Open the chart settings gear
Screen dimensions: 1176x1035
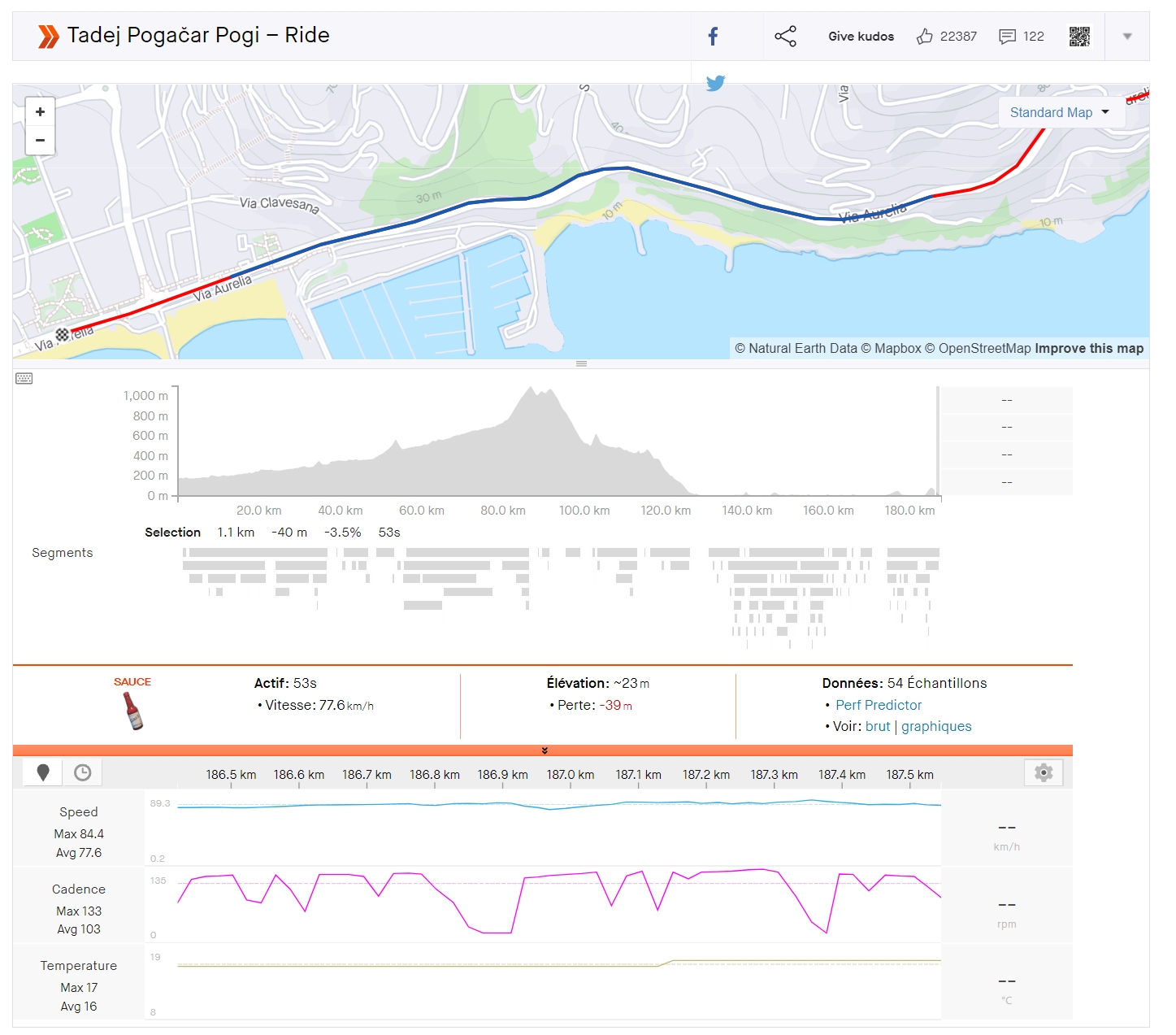(x=1044, y=772)
